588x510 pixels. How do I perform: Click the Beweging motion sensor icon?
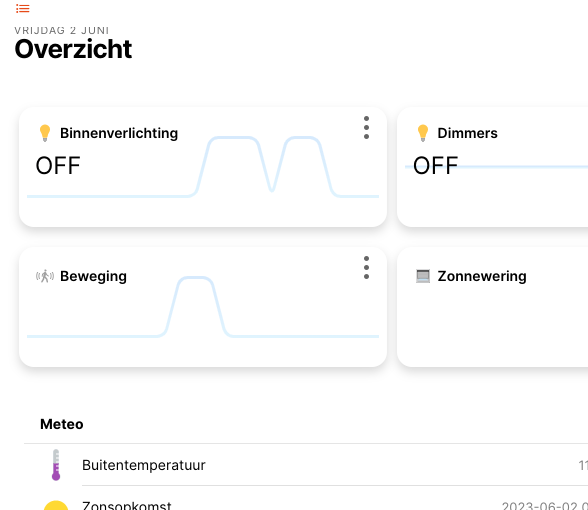(x=45, y=276)
